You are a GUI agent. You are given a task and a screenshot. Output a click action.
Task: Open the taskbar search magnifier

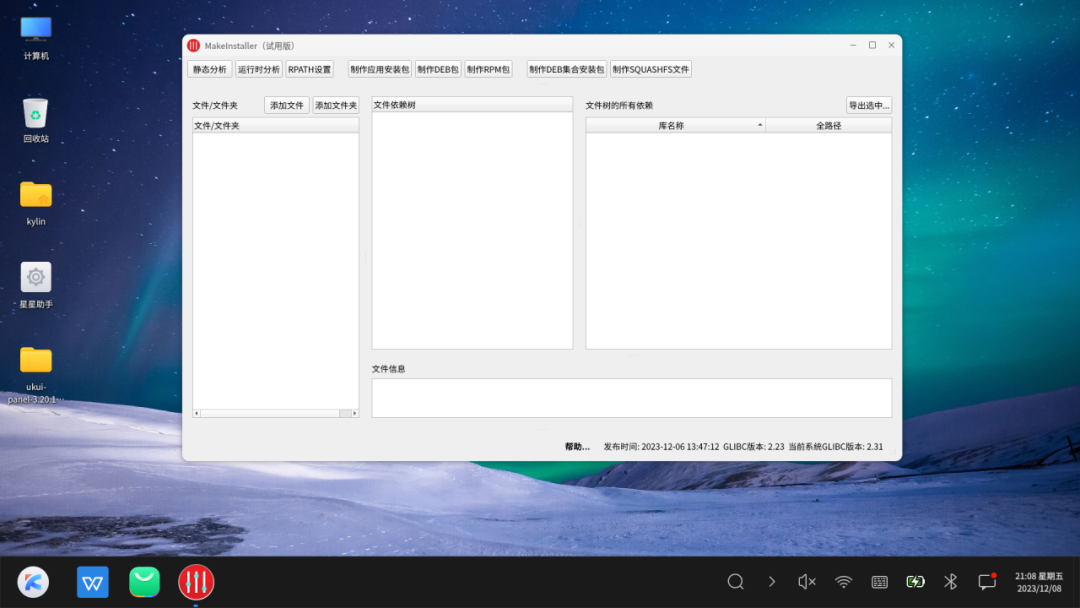click(x=735, y=581)
